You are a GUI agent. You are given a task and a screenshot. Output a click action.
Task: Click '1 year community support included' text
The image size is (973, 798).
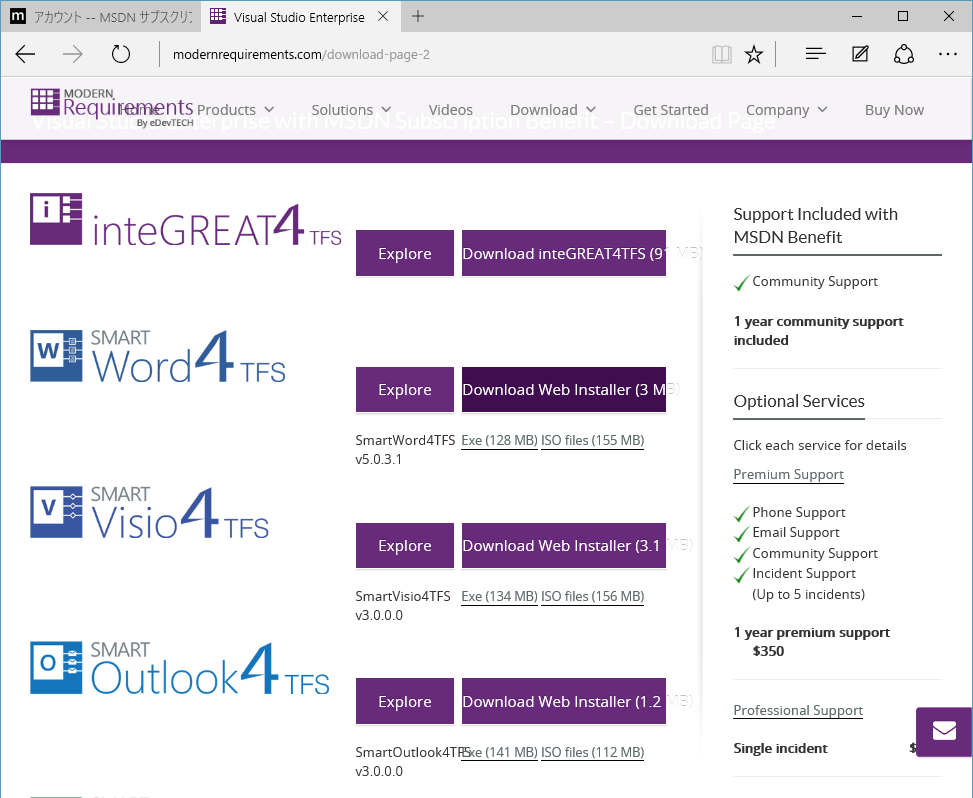tap(818, 331)
